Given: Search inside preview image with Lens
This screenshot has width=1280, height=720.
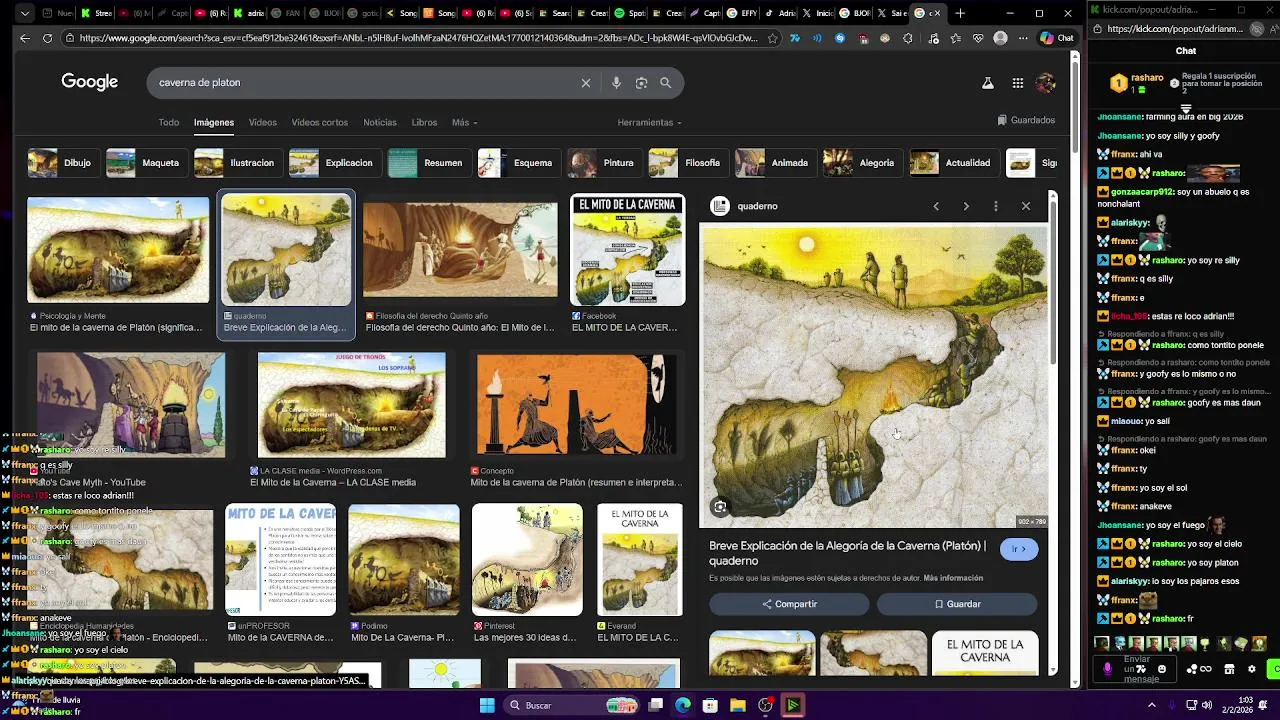Looking at the screenshot, I should 720,507.
